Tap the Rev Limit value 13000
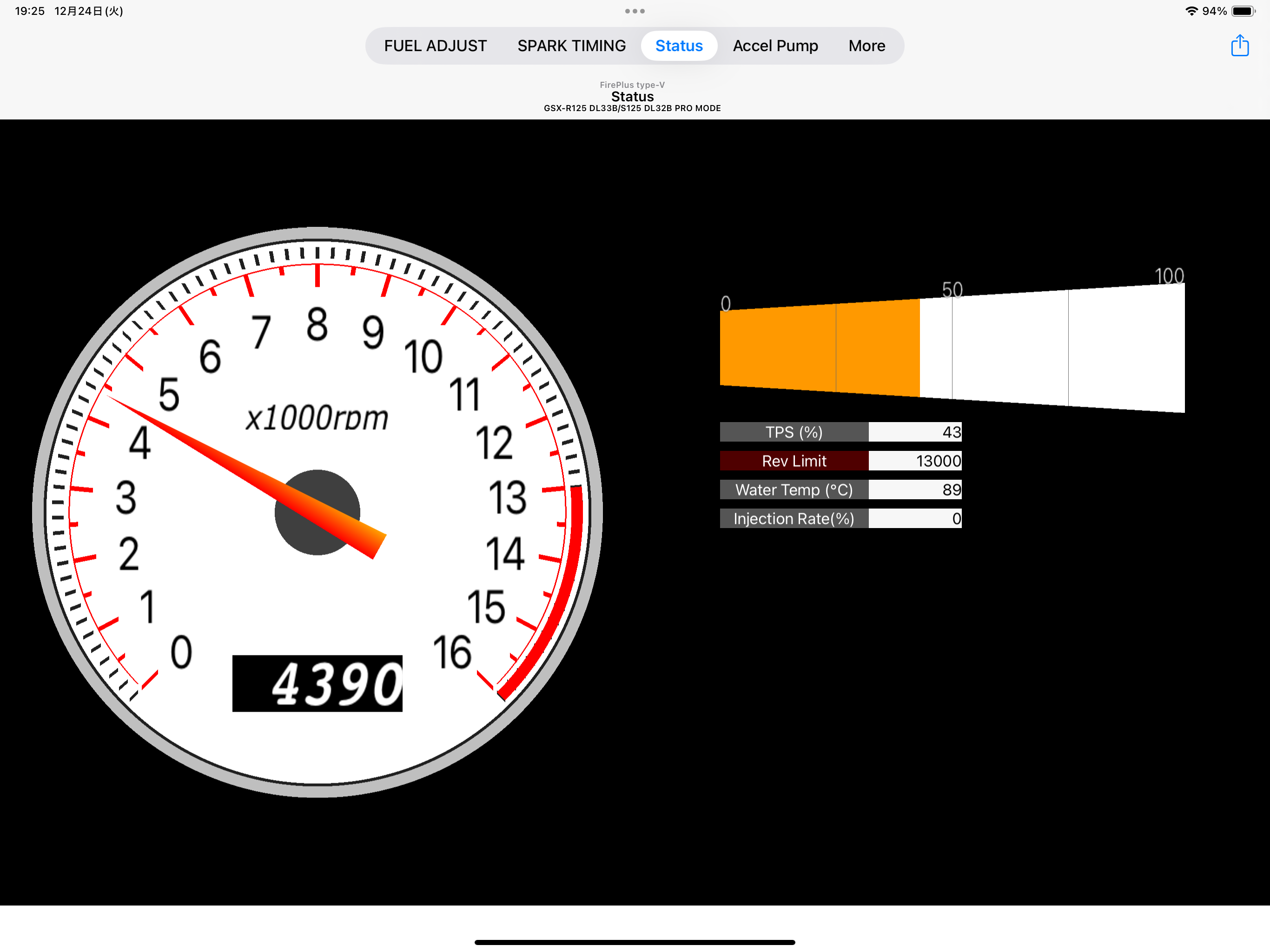 click(915, 461)
